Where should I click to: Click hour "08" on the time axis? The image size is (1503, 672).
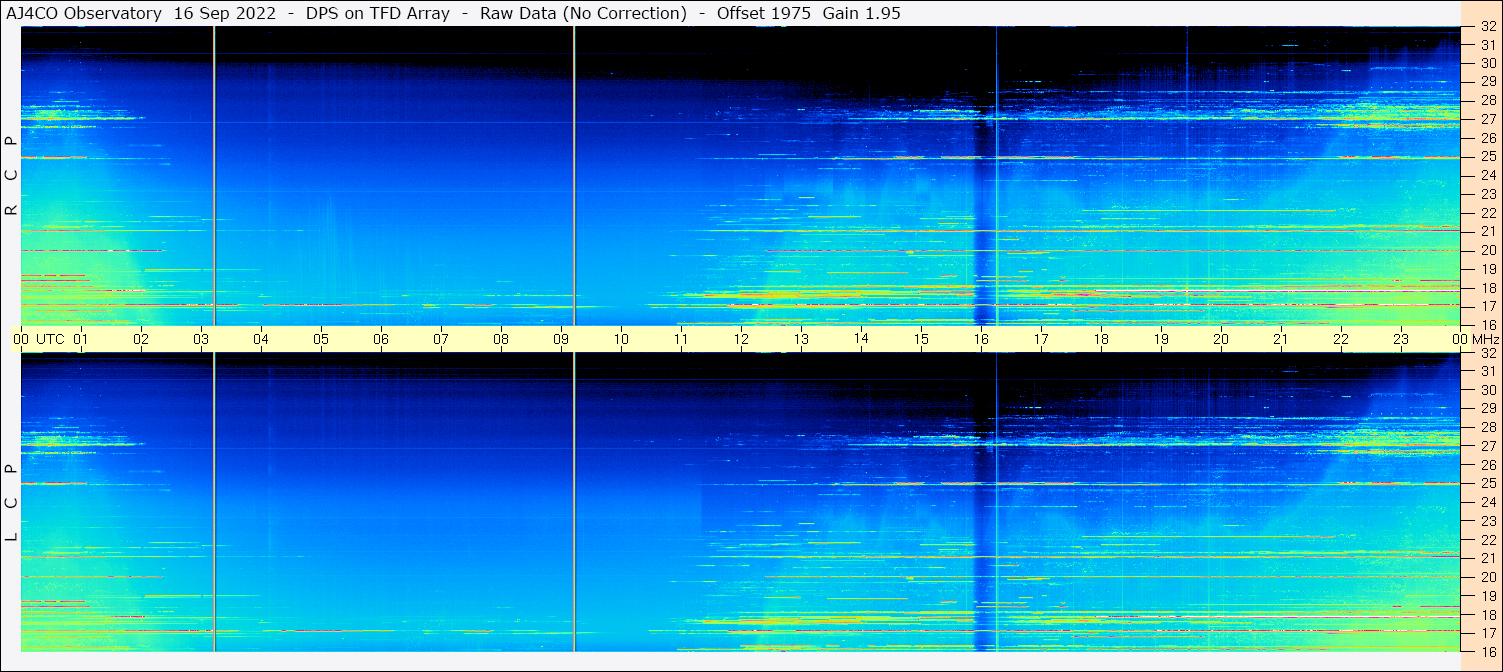(x=501, y=339)
